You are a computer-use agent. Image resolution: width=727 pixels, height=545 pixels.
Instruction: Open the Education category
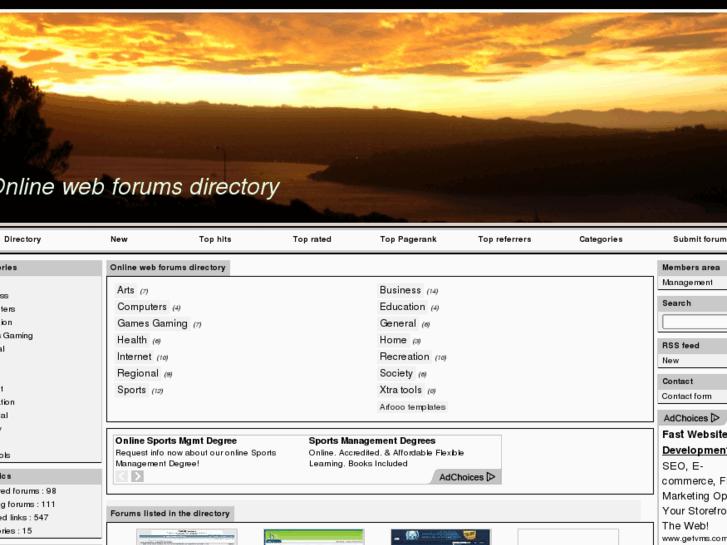(402, 307)
